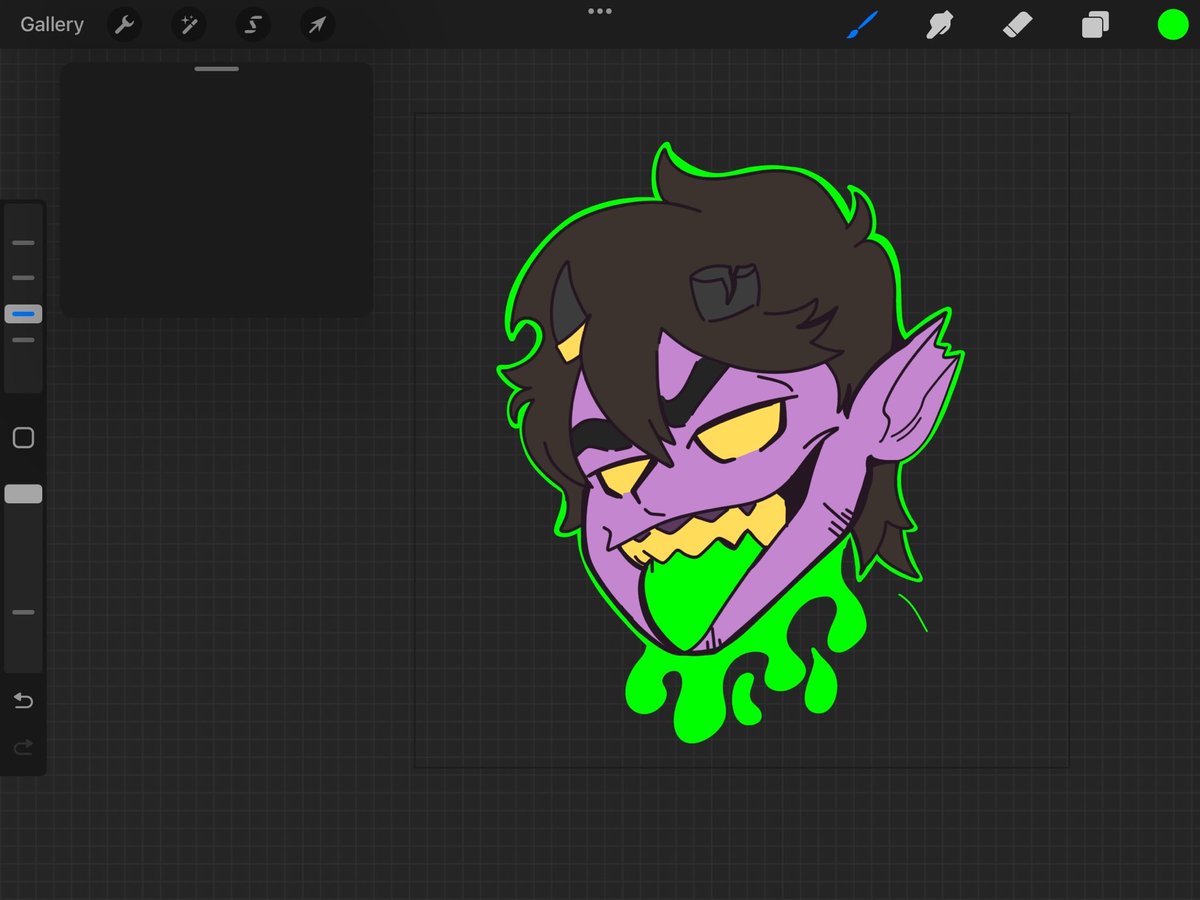The image size is (1200, 900).
Task: Return to the Gallery
Action: pyautogui.click(x=52, y=25)
